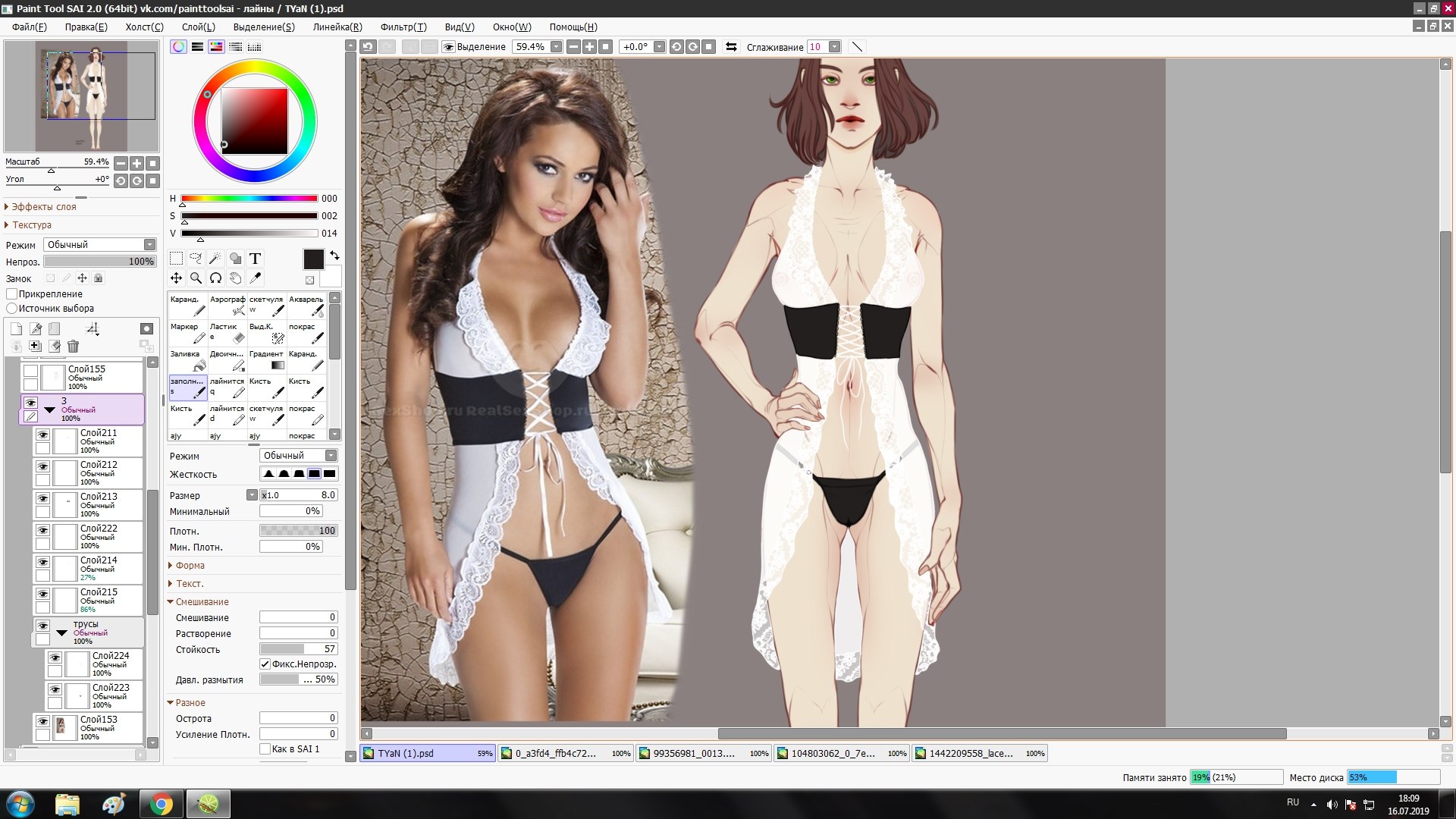Select the Заливка bucket tool
This screenshot has height=819, width=1456.
coord(188,359)
